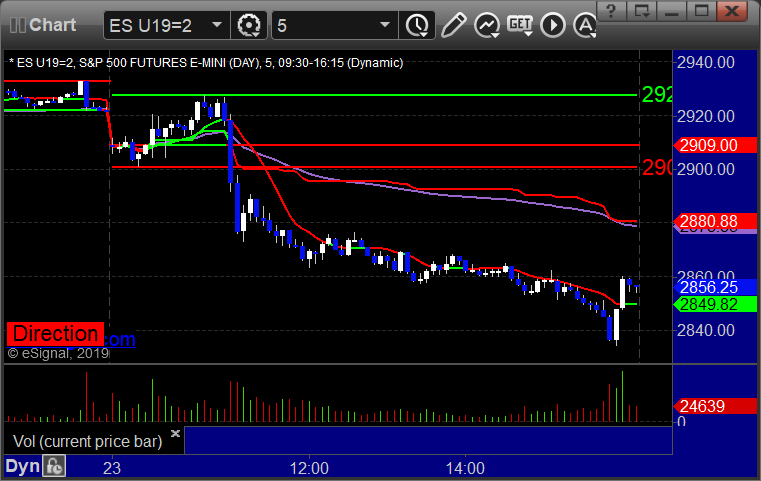The height and width of the screenshot is (481, 761).
Task: Close the Vol study pane with x
Action: pos(175,433)
